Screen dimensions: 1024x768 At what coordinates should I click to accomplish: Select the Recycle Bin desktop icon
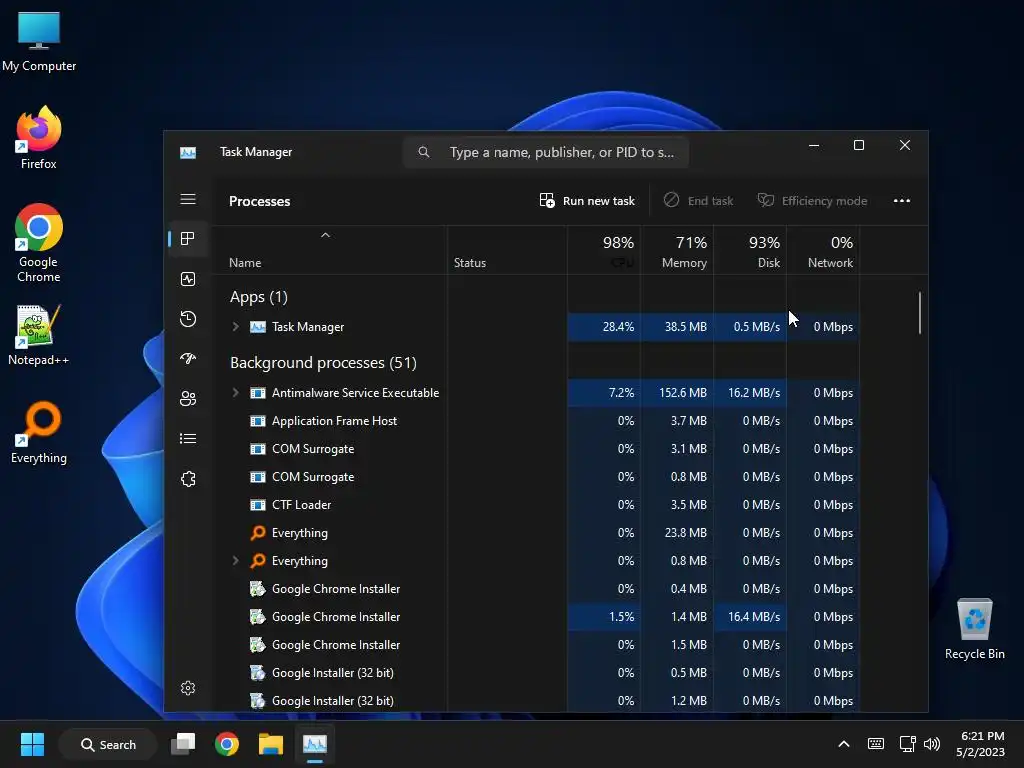[974, 629]
